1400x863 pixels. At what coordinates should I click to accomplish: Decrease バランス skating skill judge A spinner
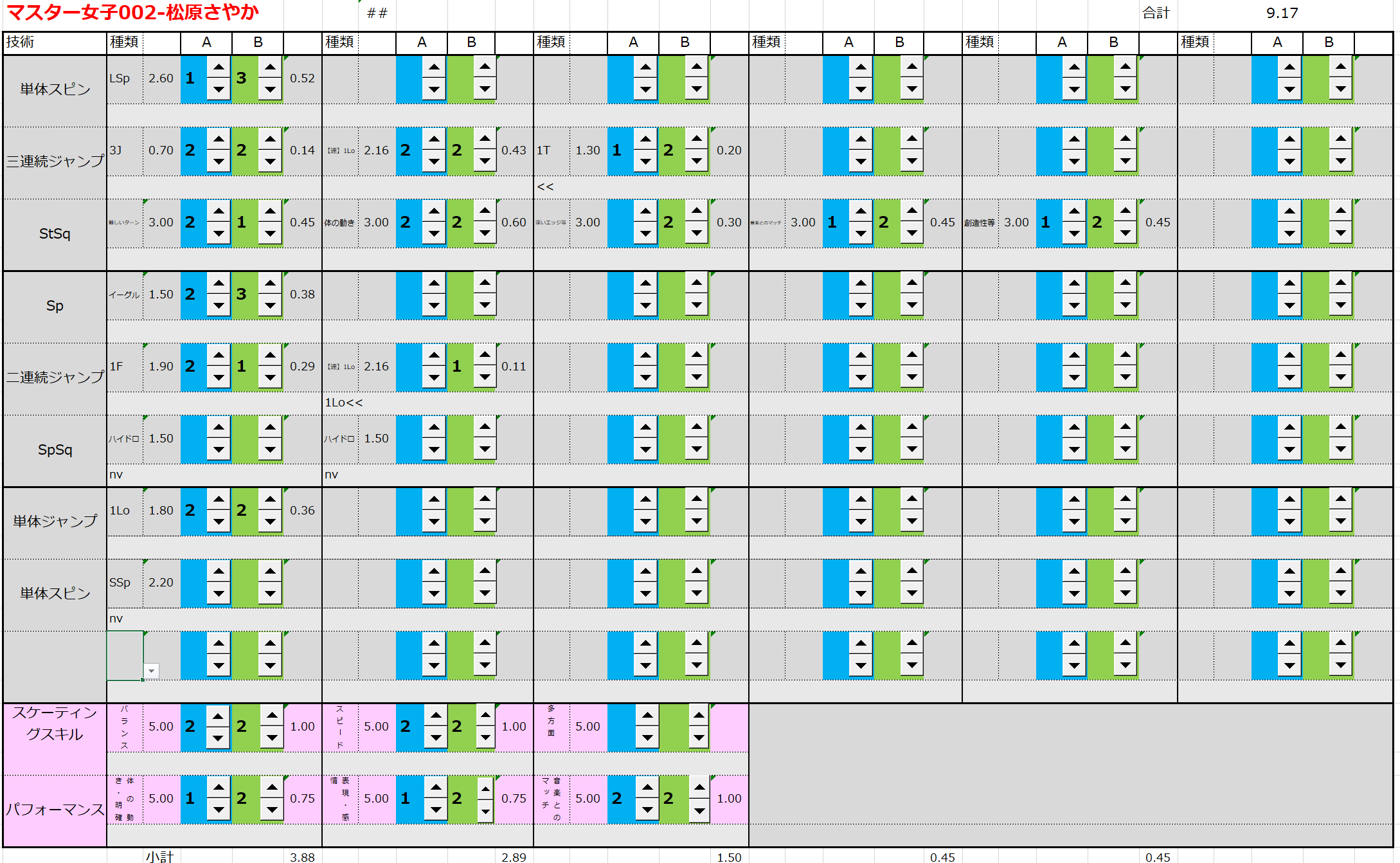point(218,738)
